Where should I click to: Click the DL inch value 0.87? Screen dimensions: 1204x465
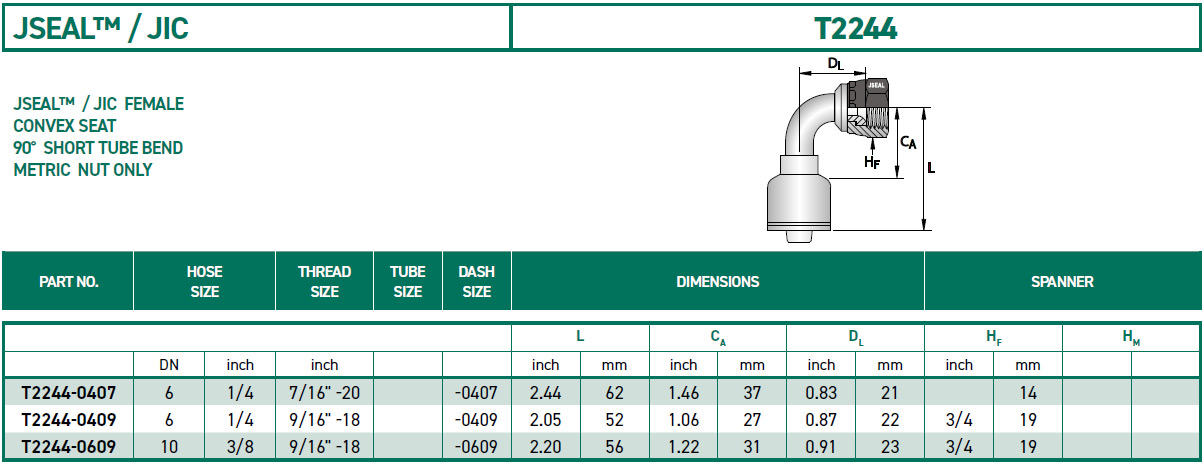821,420
